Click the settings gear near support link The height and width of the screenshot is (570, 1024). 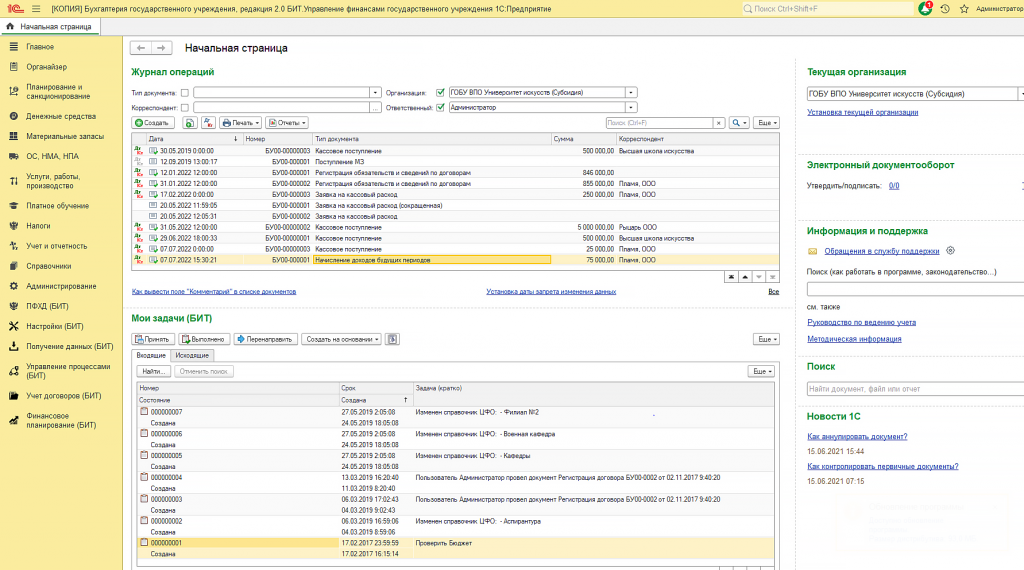coord(950,251)
